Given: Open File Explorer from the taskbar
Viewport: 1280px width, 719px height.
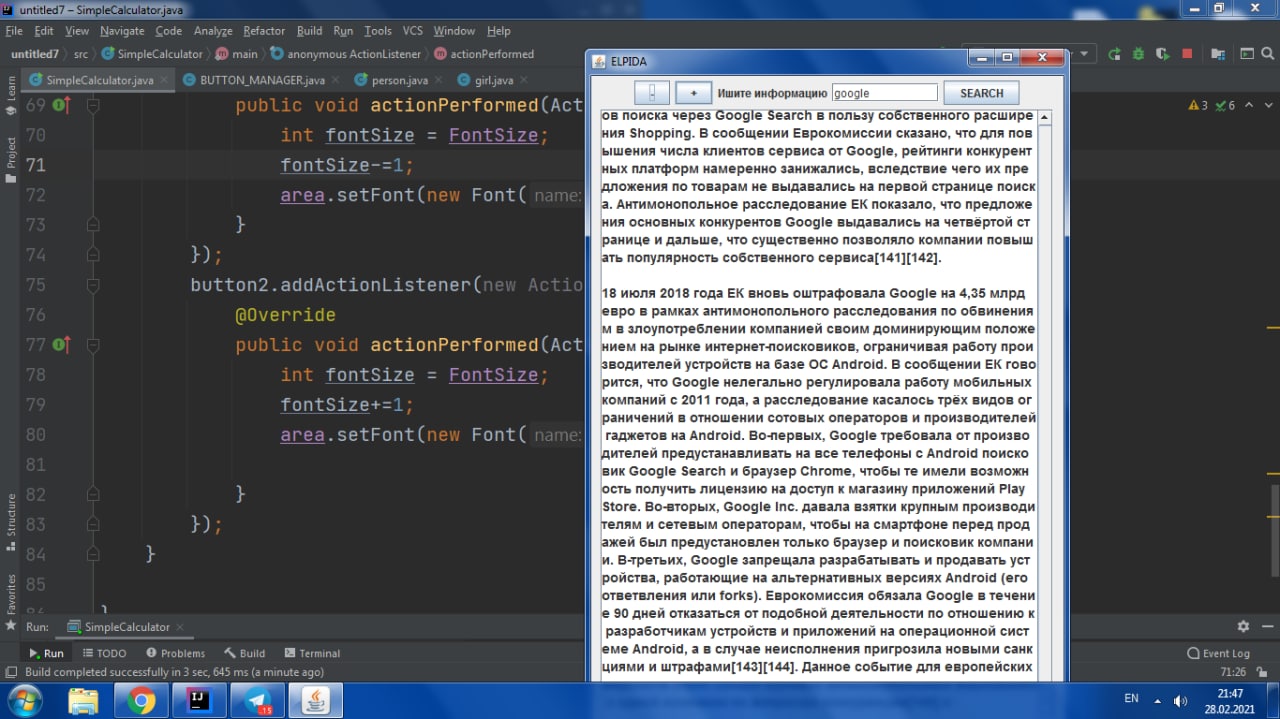Looking at the screenshot, I should tap(83, 700).
